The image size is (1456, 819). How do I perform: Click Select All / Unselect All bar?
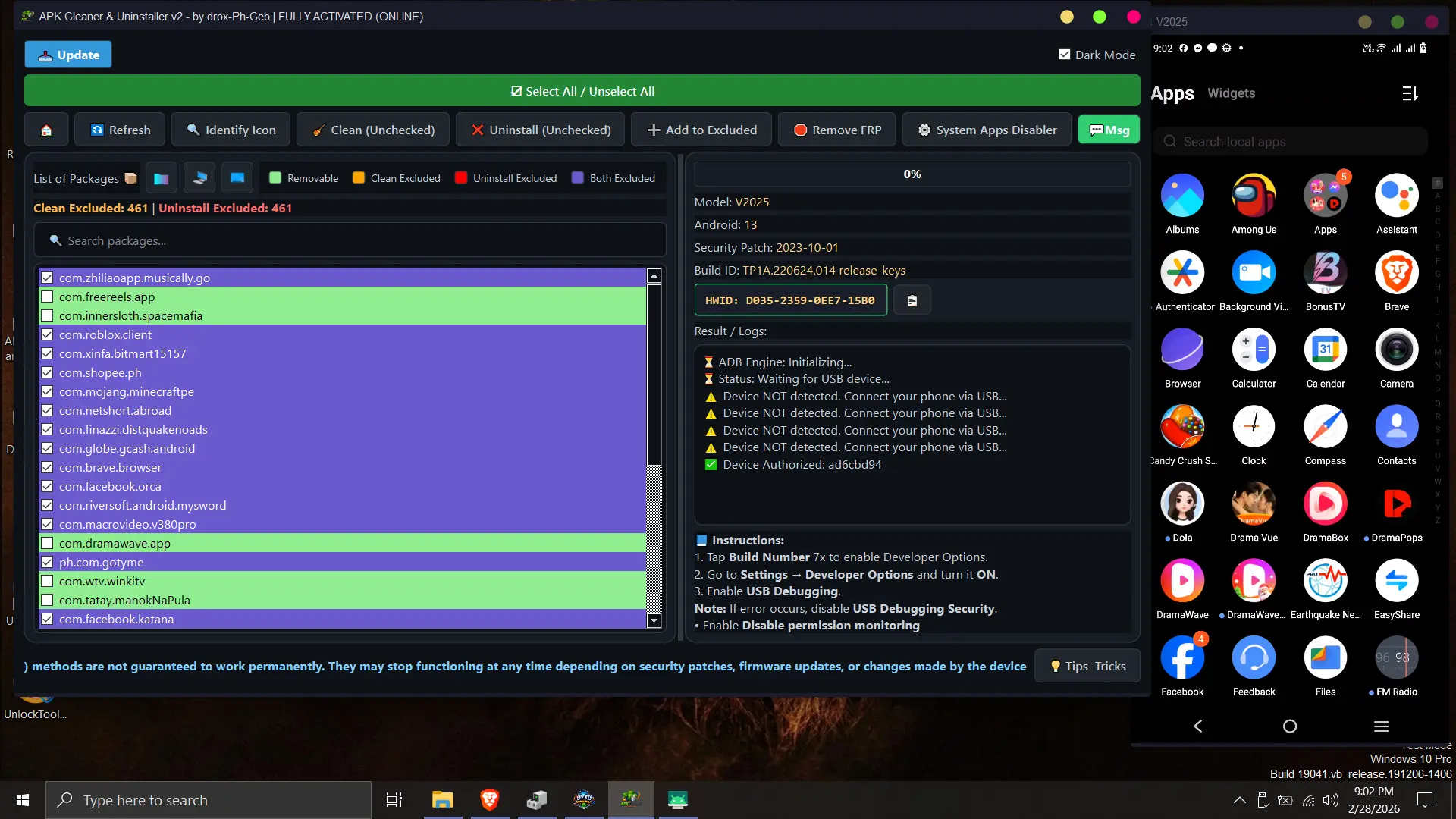pos(582,91)
